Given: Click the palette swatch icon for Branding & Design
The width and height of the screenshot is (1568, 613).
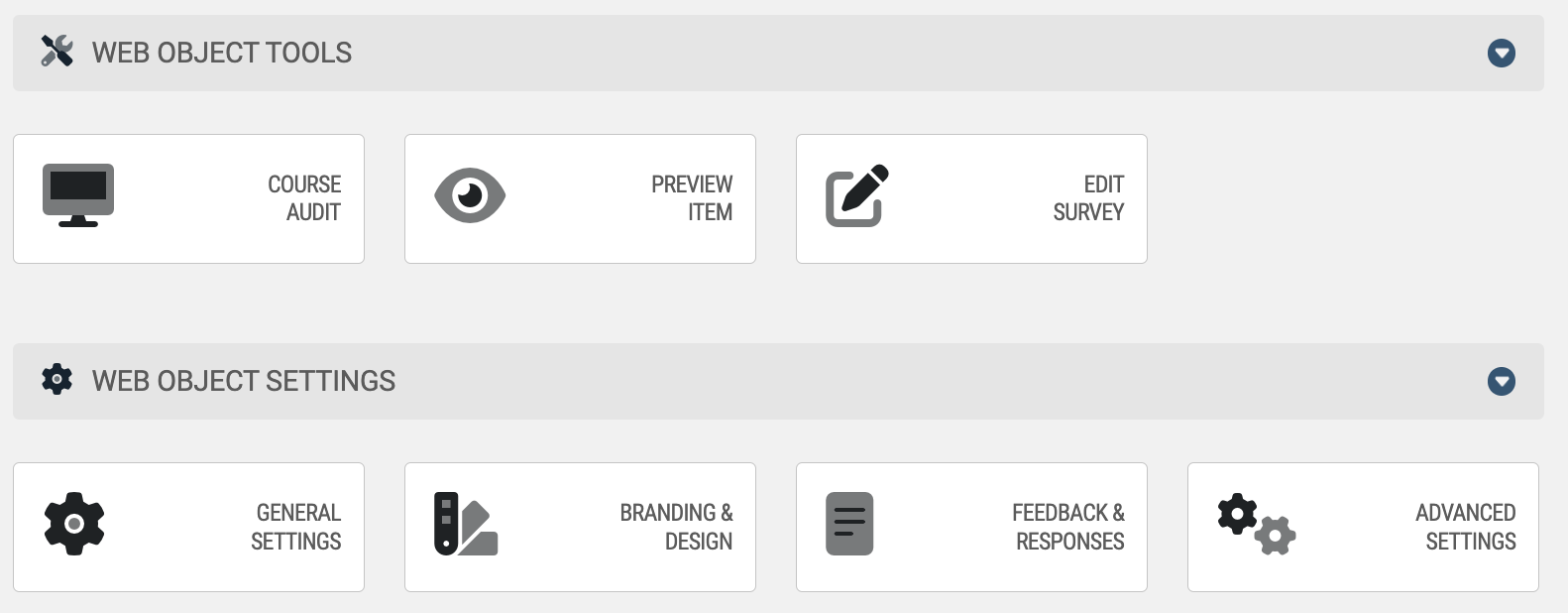Looking at the screenshot, I should [466, 524].
